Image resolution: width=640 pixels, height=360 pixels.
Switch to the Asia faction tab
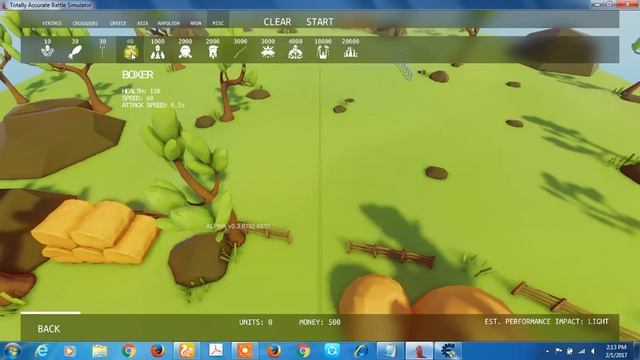point(142,23)
